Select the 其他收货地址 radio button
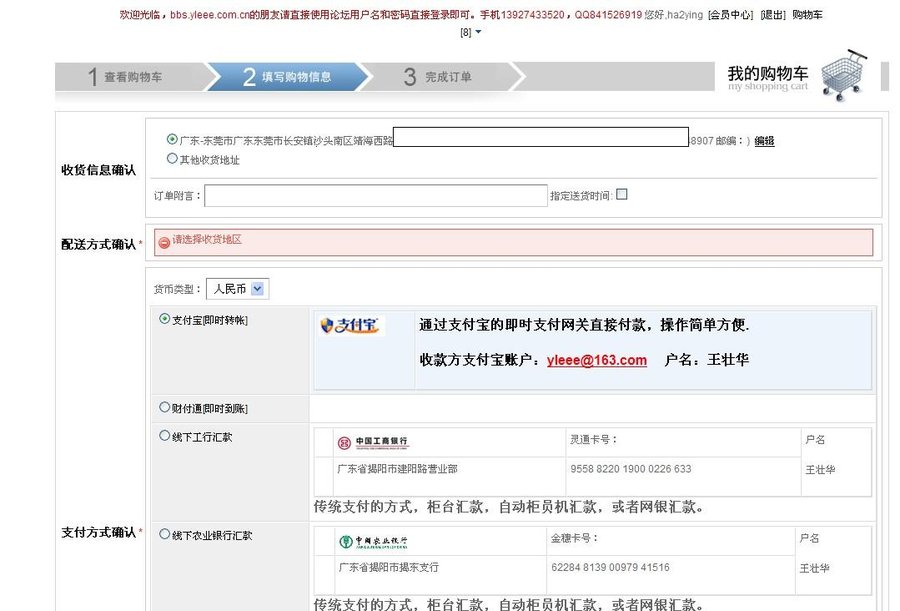The width and height of the screenshot is (900, 611). click(170, 158)
